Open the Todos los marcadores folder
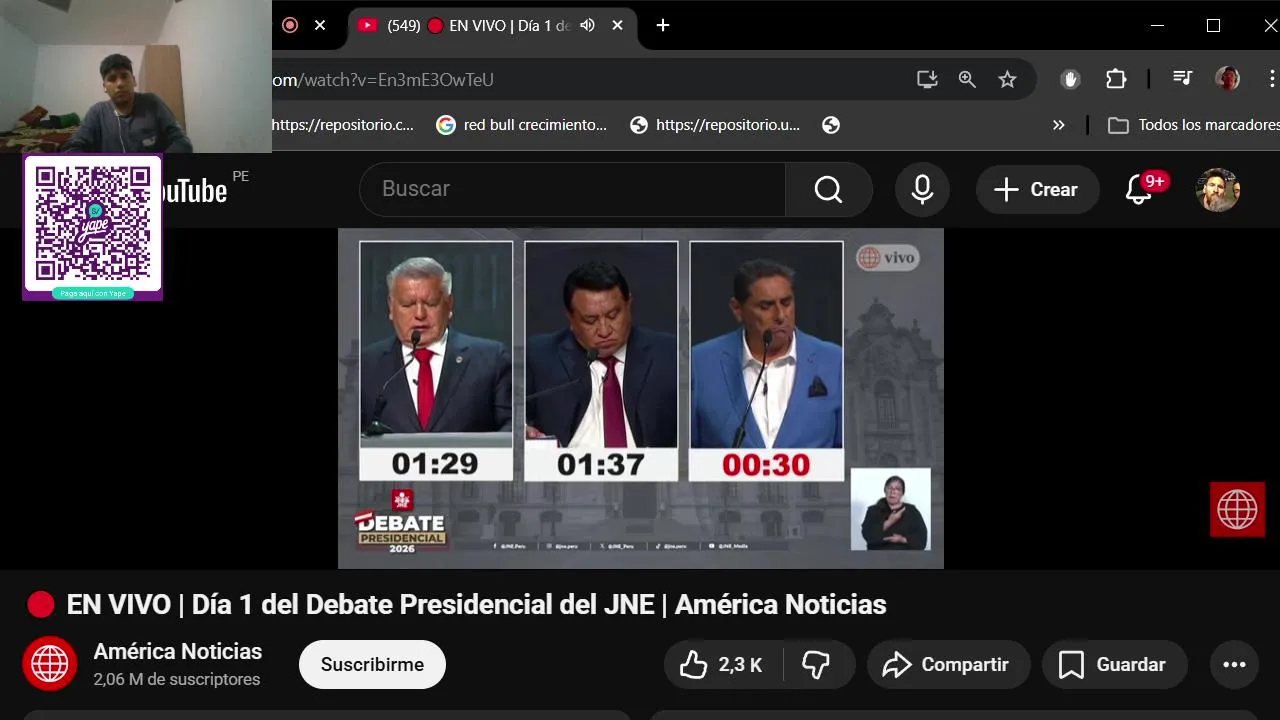Image resolution: width=1280 pixels, height=720 pixels. point(1194,125)
